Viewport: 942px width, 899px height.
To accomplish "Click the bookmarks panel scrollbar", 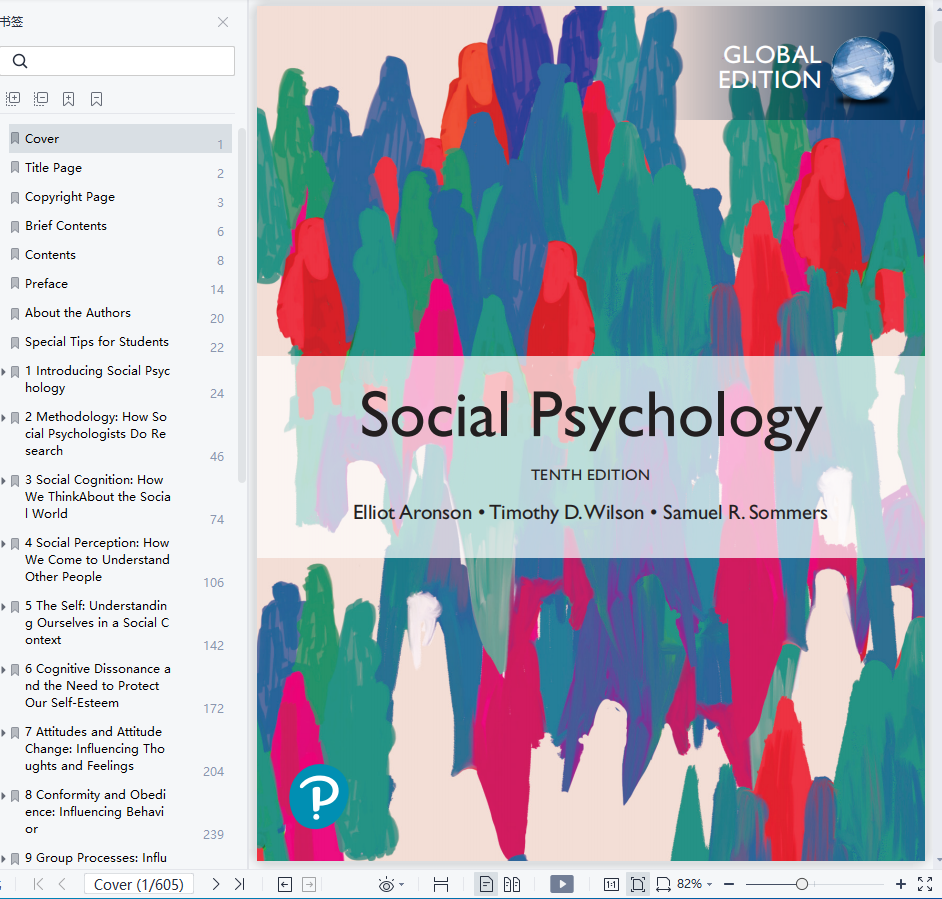I will point(242,305).
